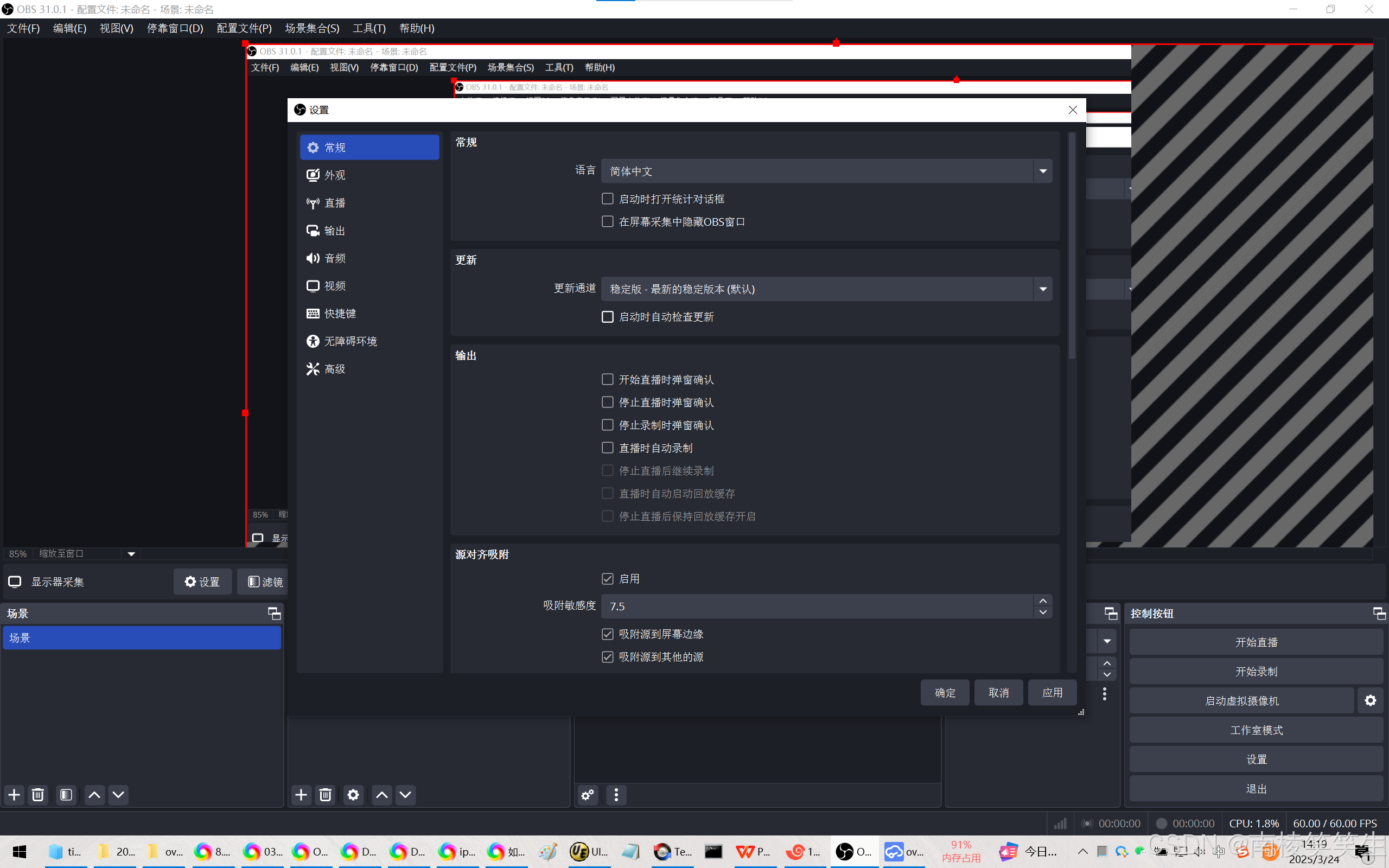Image resolution: width=1389 pixels, height=868 pixels.
Task: Open the 工具(T) menu
Action: (x=368, y=28)
